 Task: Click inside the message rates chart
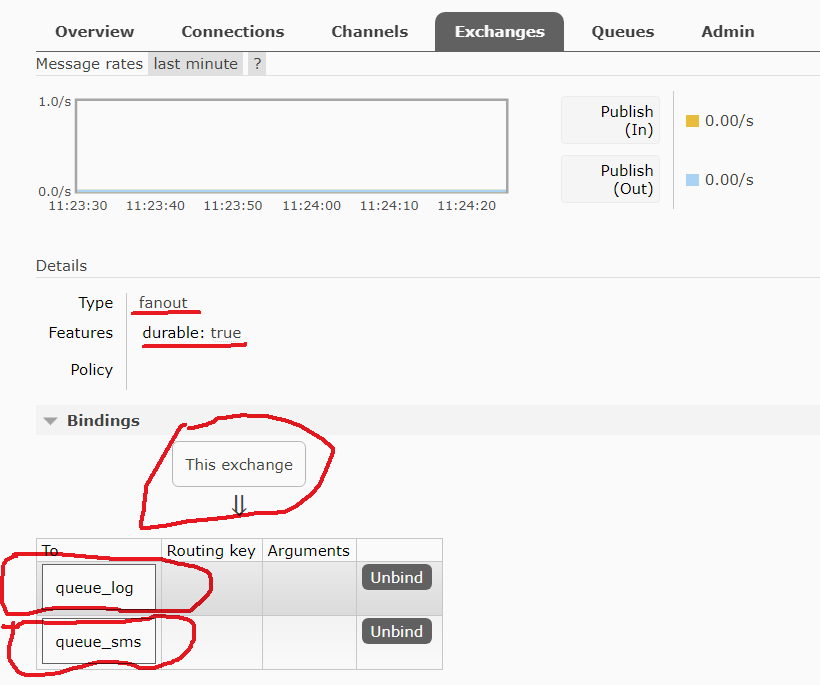point(292,146)
